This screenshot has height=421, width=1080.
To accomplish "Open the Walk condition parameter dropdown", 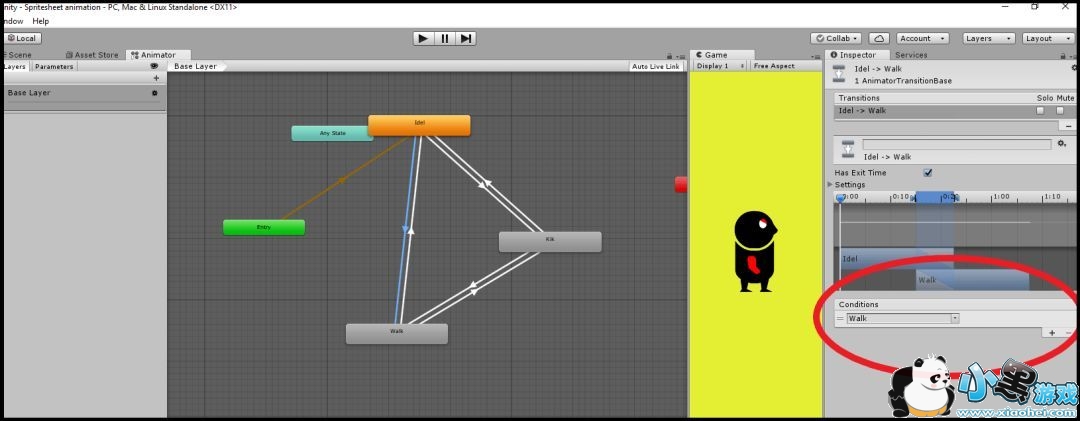I will click(x=903, y=318).
